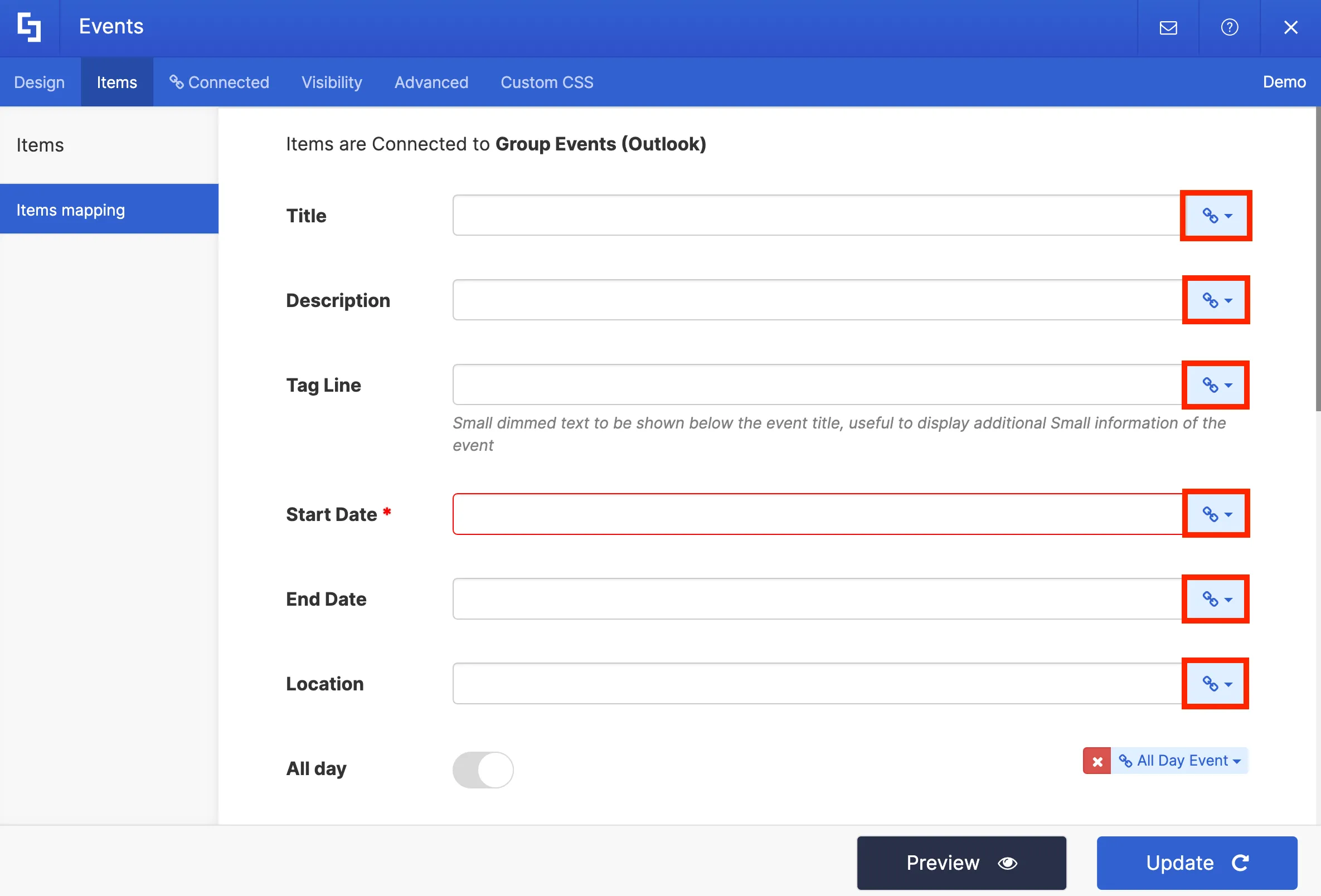Click the app logo icon in header
The height and width of the screenshot is (896, 1321).
29,27
